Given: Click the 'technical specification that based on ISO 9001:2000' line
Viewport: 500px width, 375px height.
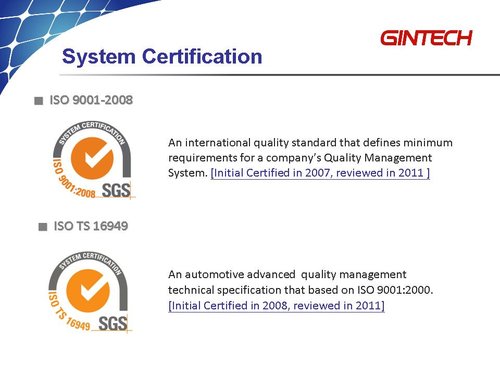Looking at the screenshot, I should coord(300,290).
